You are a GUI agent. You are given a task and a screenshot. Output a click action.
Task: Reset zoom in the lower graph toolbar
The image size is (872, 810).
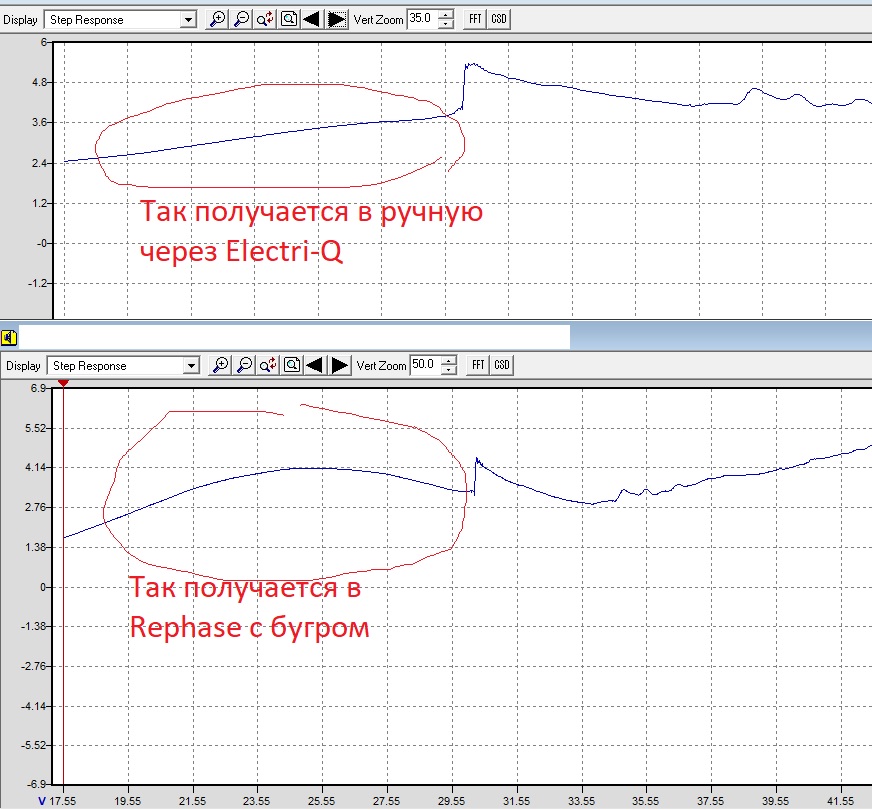click(268, 365)
